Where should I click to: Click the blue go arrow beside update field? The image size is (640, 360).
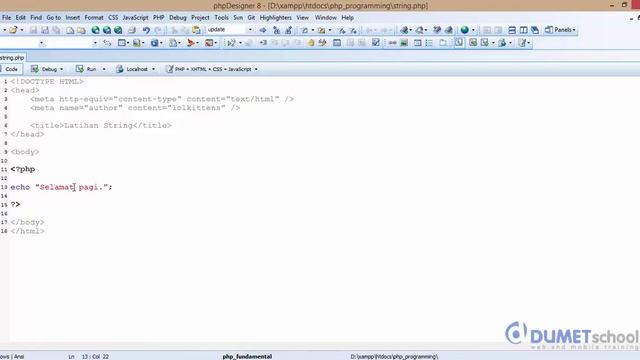click(x=262, y=30)
